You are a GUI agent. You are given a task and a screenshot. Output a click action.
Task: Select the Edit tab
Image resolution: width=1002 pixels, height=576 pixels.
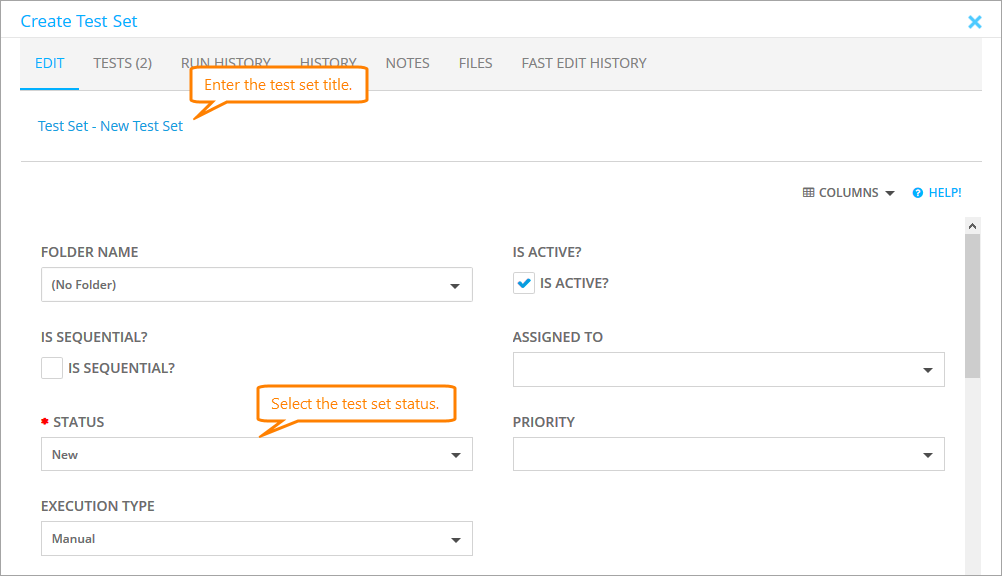pyautogui.click(x=49, y=63)
